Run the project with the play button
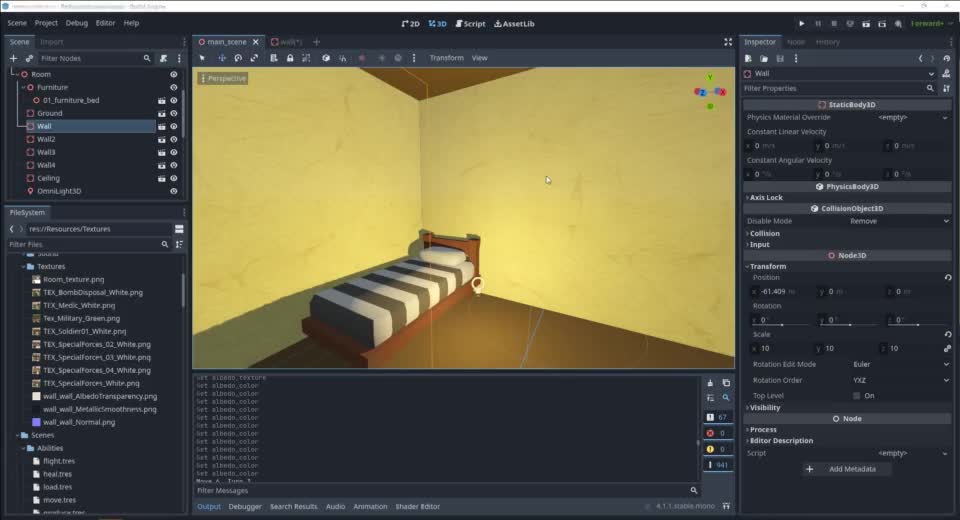The height and width of the screenshot is (520, 960). pyautogui.click(x=801, y=23)
